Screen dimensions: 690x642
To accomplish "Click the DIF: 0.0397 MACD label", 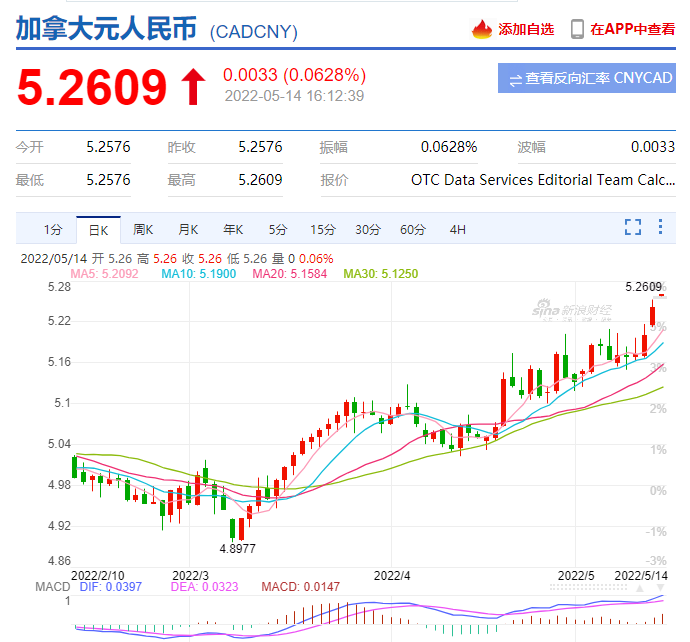I will [110, 587].
